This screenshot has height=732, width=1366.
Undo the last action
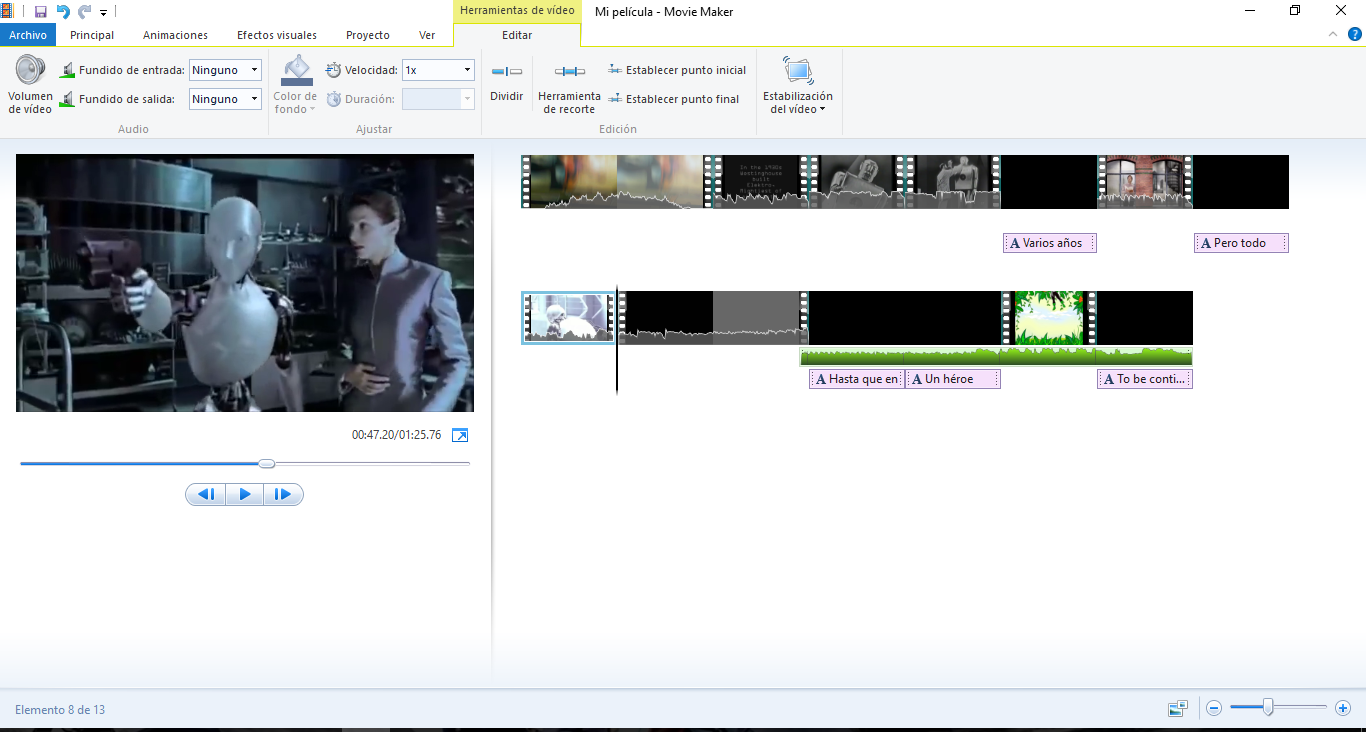tap(63, 11)
